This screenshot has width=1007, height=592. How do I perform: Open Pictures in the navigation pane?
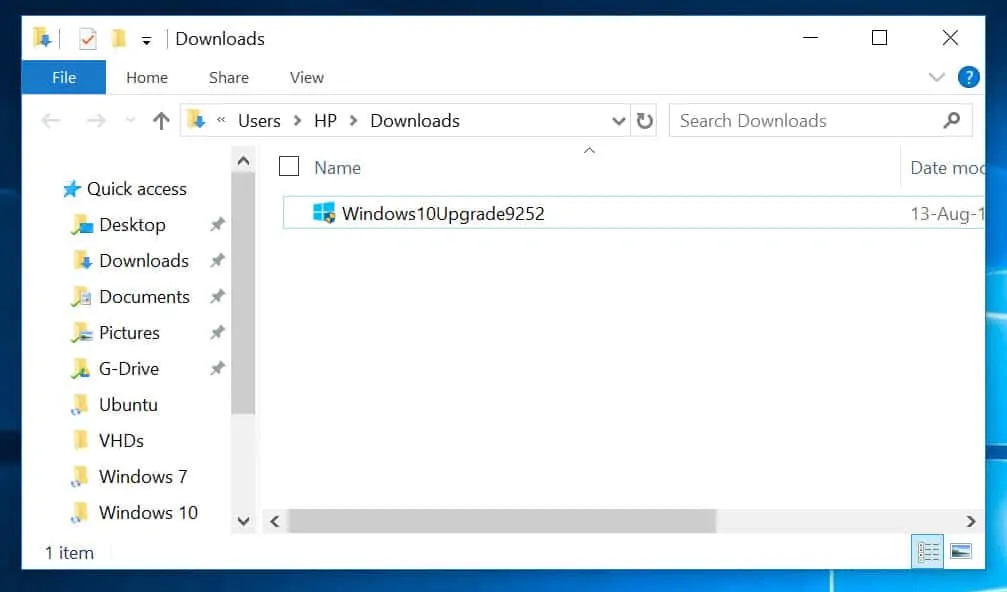[129, 333]
